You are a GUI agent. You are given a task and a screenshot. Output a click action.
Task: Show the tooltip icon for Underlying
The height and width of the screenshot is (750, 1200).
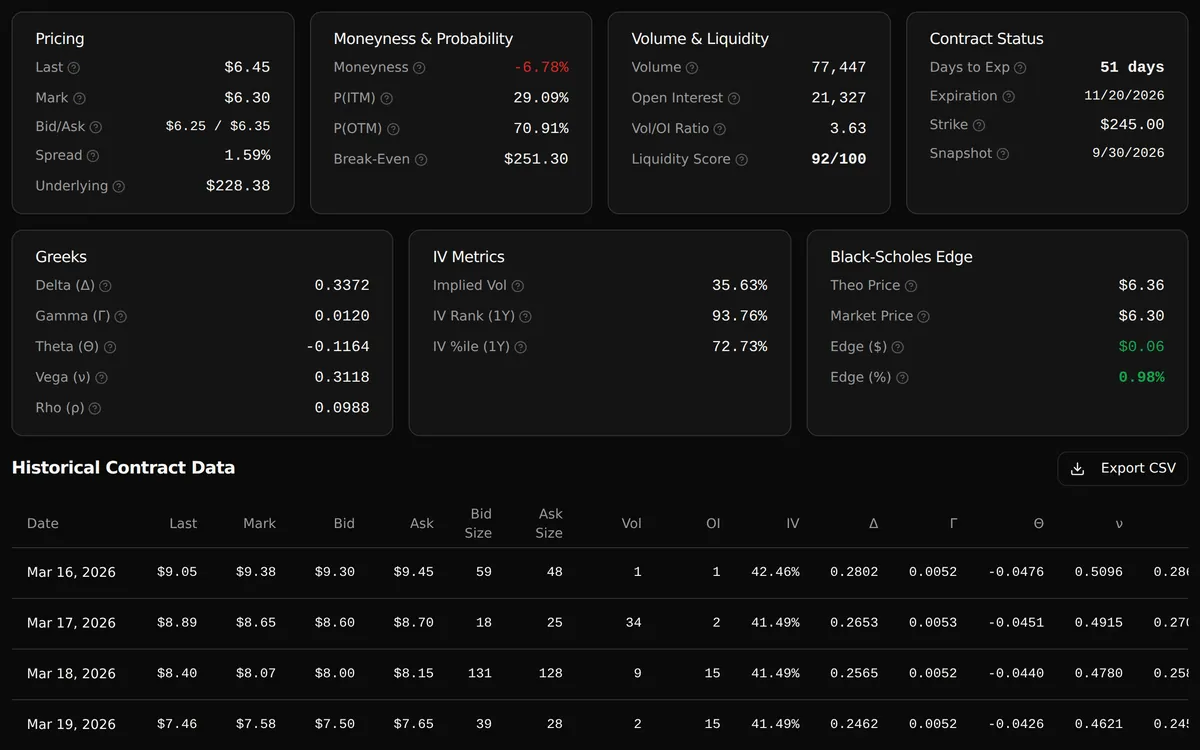119,187
